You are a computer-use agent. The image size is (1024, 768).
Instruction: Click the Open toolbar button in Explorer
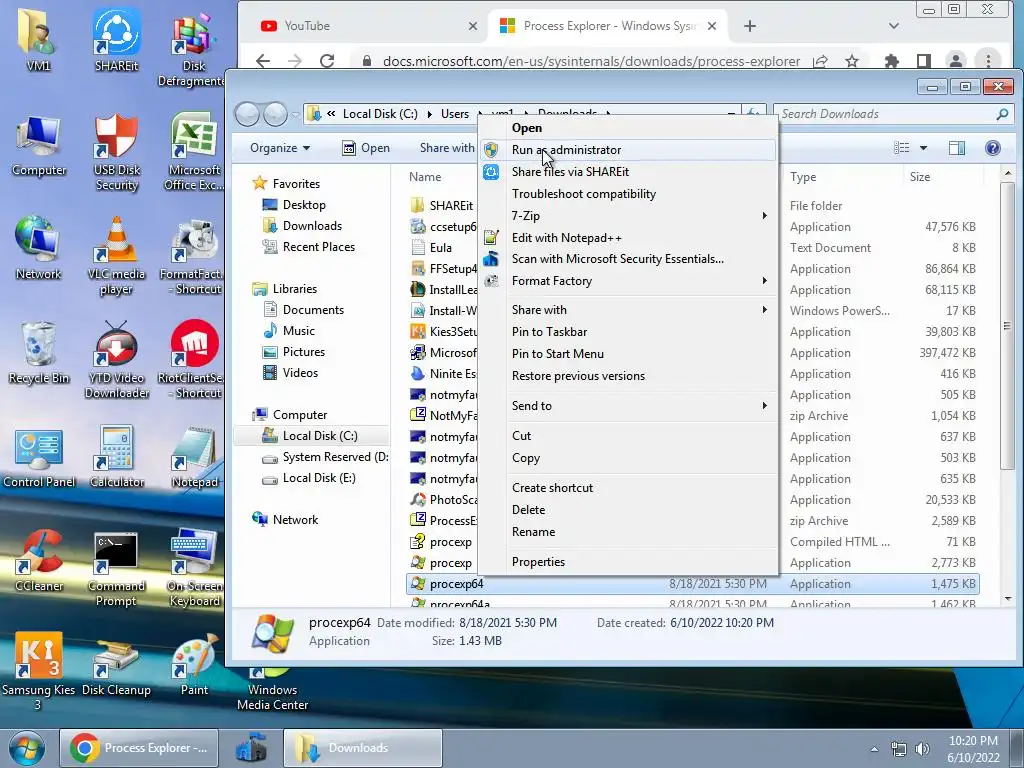click(366, 148)
